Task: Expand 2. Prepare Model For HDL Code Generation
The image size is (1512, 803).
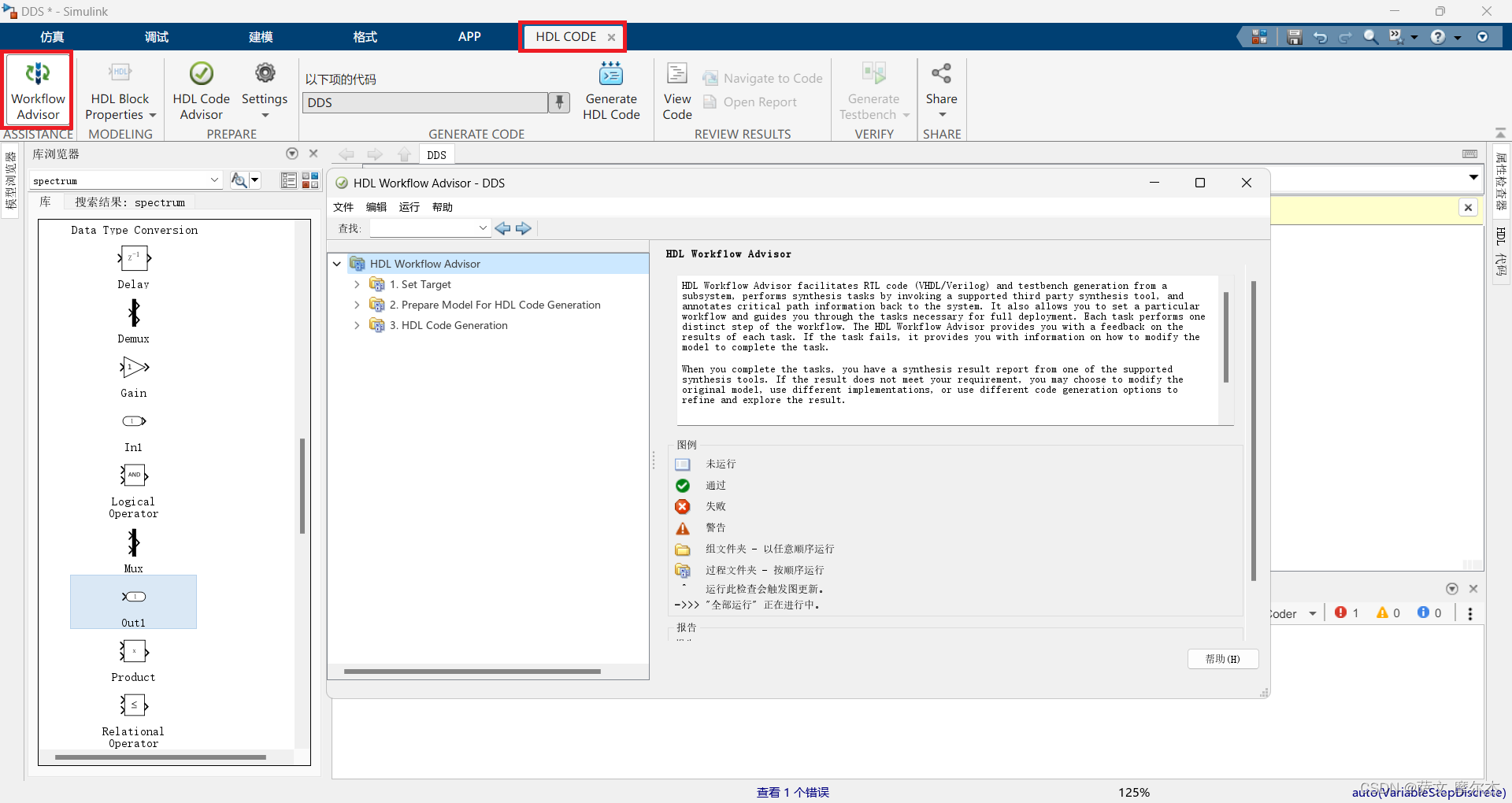Action: [357, 305]
